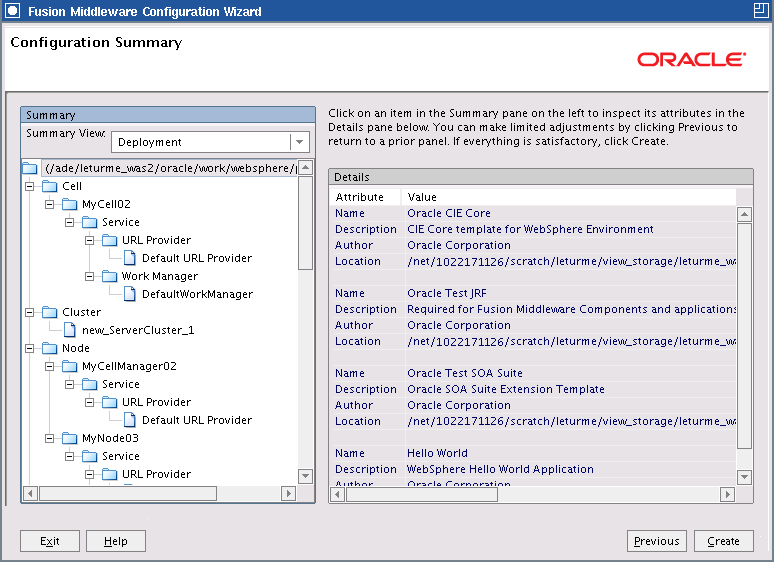Screen dimensions: 774x562
Task: Collapse Service node under MyCell02
Action: (x=70, y=223)
